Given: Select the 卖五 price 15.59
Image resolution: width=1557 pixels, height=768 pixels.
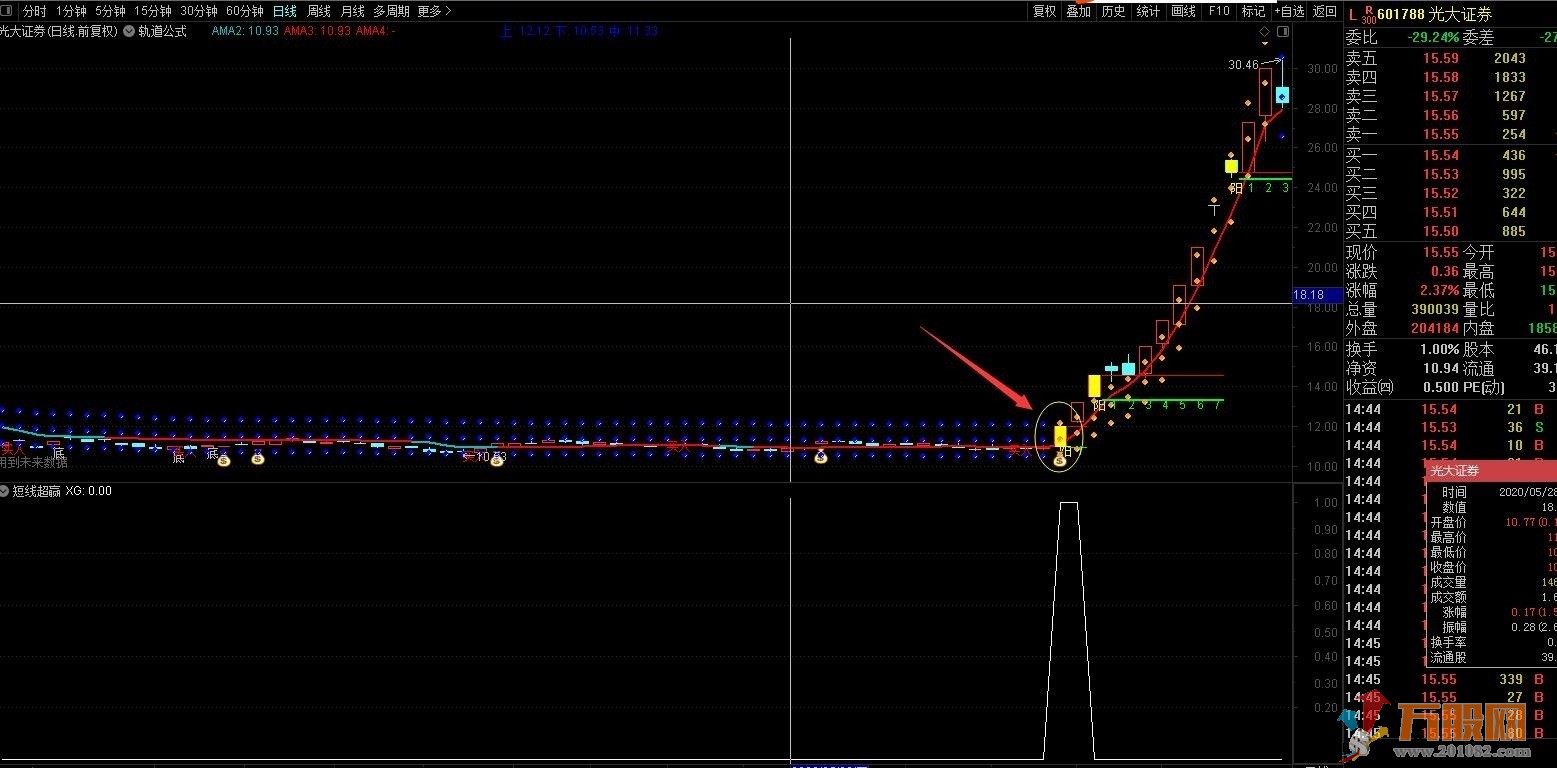Looking at the screenshot, I should [x=1441, y=59].
